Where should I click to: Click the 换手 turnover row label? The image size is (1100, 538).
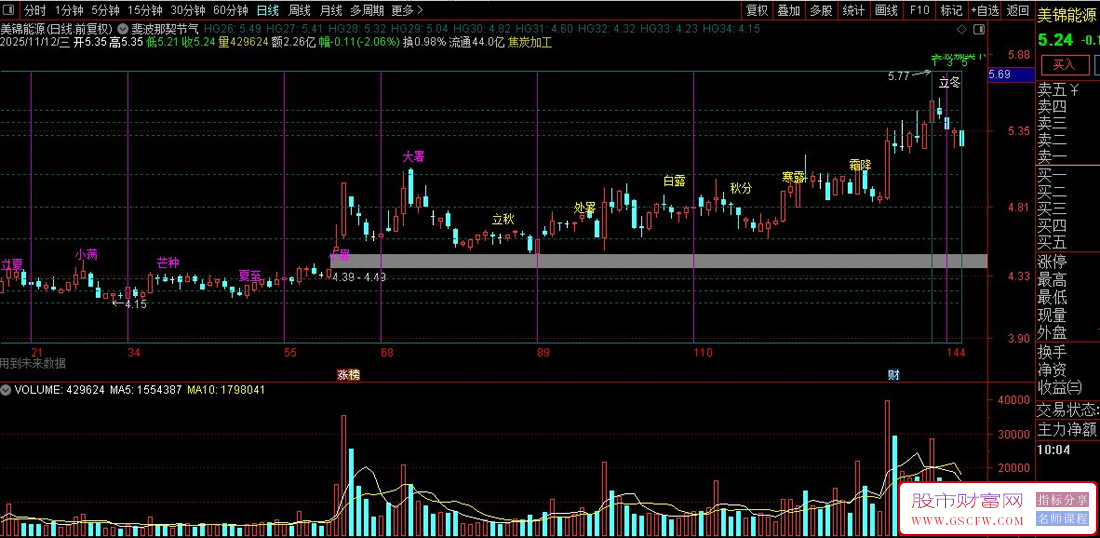point(1052,351)
